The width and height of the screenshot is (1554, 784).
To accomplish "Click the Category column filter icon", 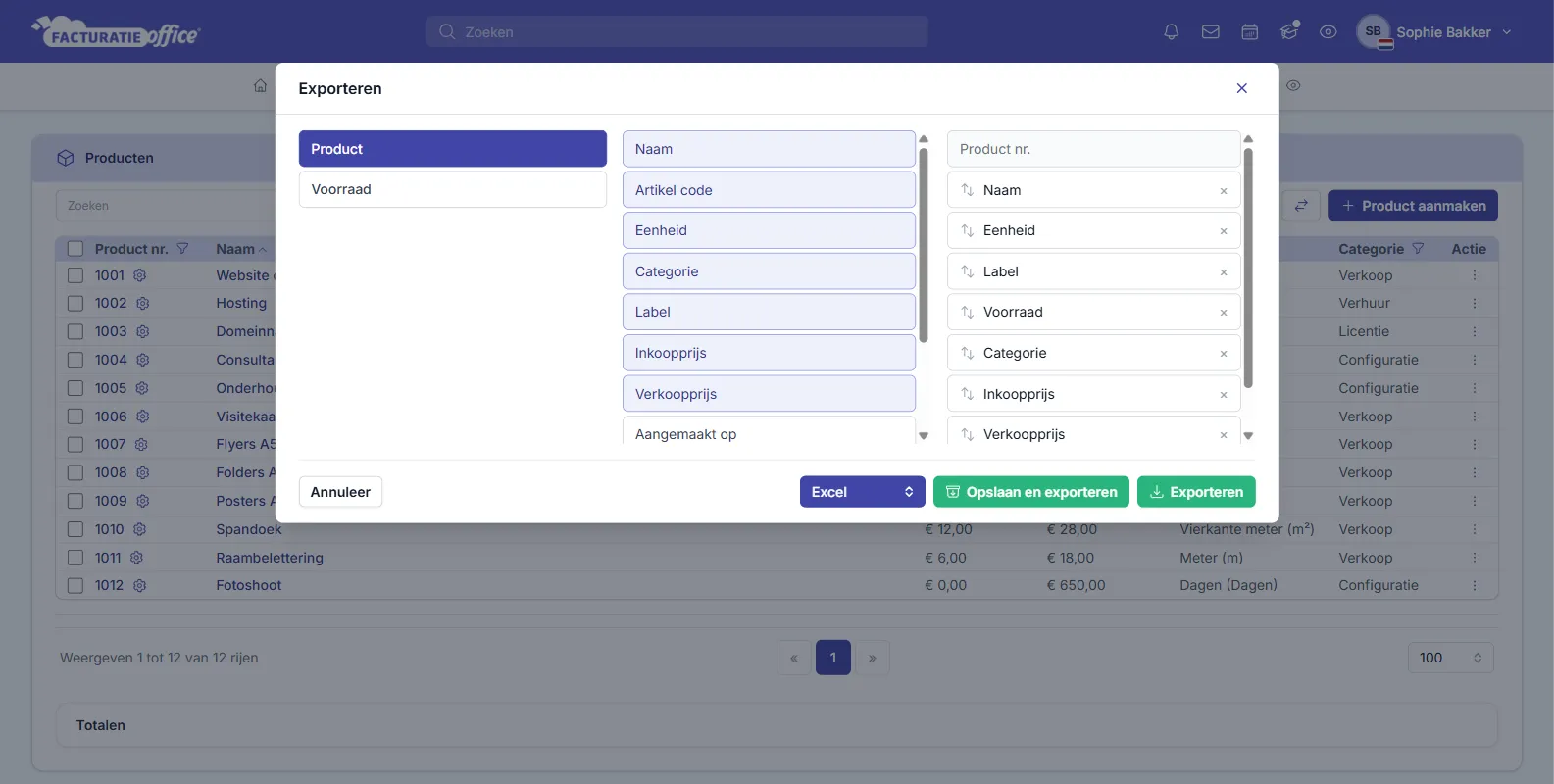I will [1418, 249].
